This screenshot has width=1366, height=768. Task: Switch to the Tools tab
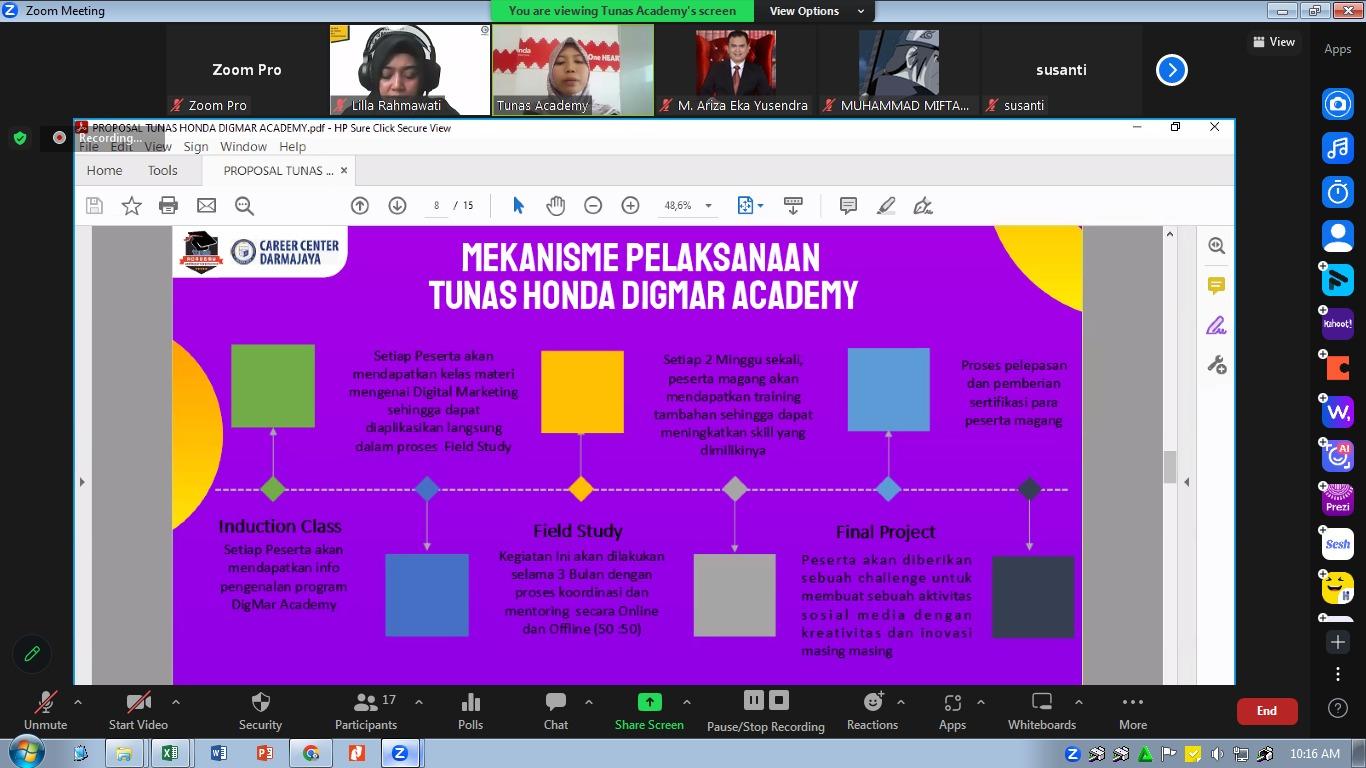tap(162, 170)
